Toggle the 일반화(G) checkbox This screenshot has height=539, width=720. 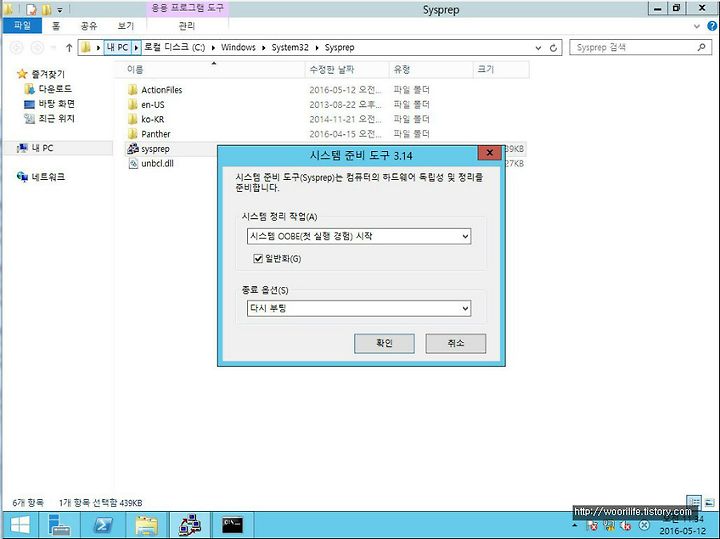[258, 258]
